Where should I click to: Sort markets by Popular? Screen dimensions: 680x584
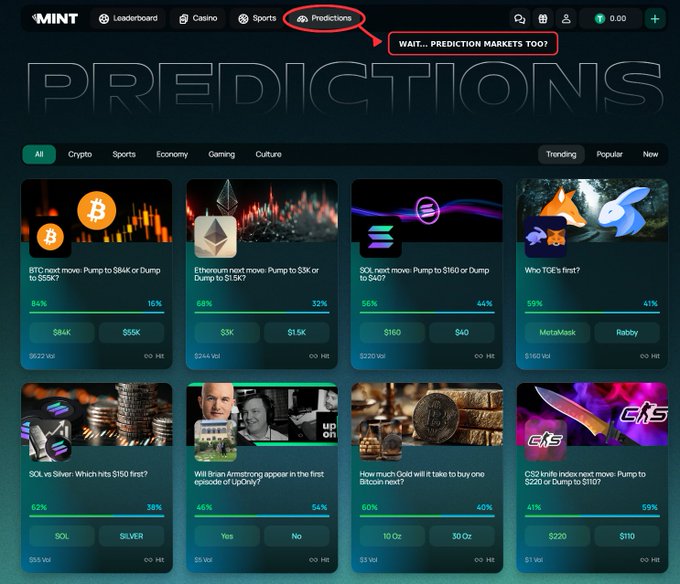[x=609, y=154]
